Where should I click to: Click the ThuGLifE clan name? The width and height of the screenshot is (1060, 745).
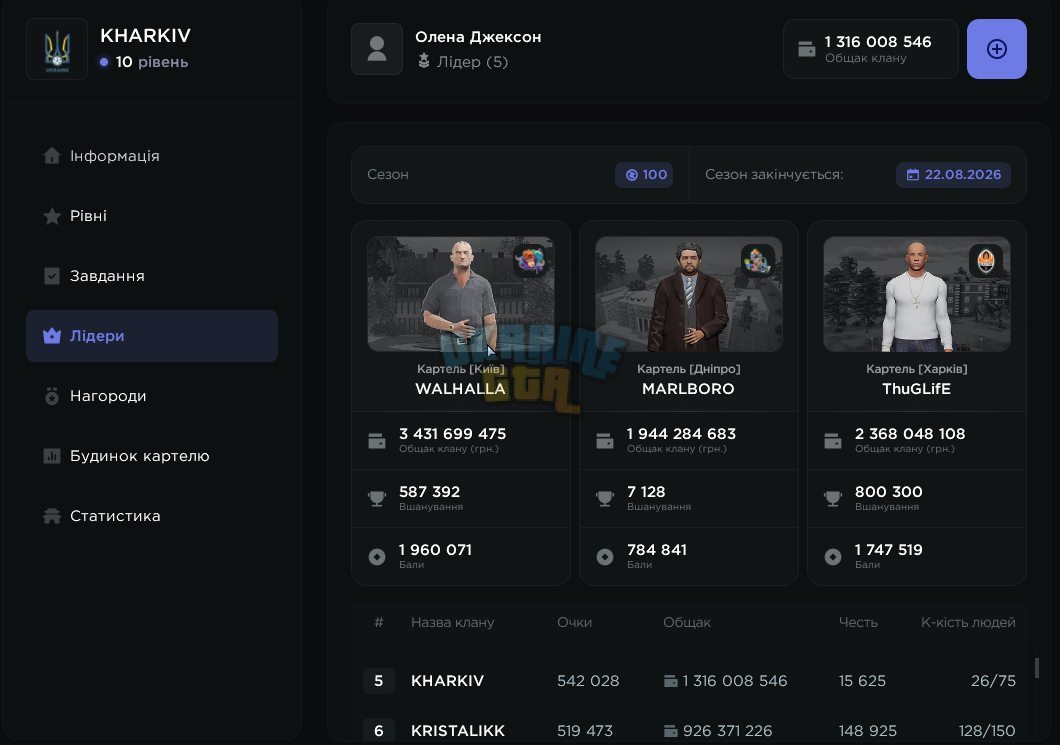pyautogui.click(x=917, y=389)
